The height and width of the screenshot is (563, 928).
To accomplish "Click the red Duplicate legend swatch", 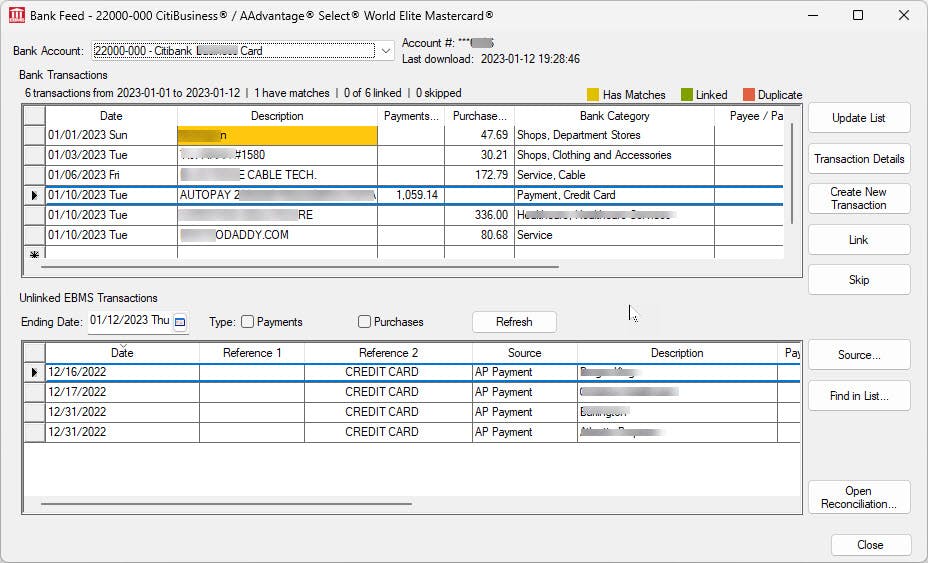I will 748,95.
